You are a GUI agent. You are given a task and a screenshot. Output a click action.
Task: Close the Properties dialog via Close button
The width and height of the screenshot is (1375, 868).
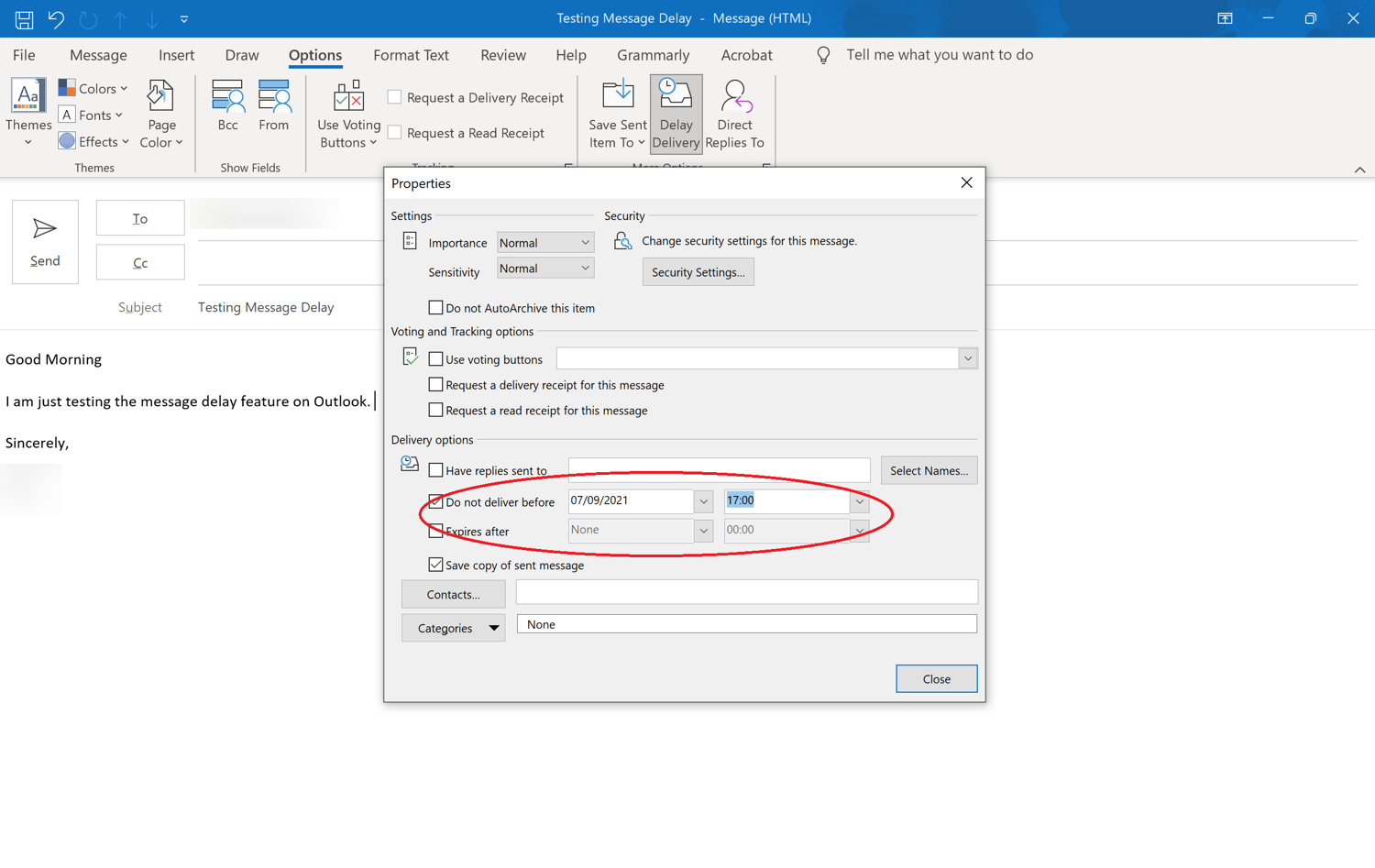pyautogui.click(x=936, y=678)
